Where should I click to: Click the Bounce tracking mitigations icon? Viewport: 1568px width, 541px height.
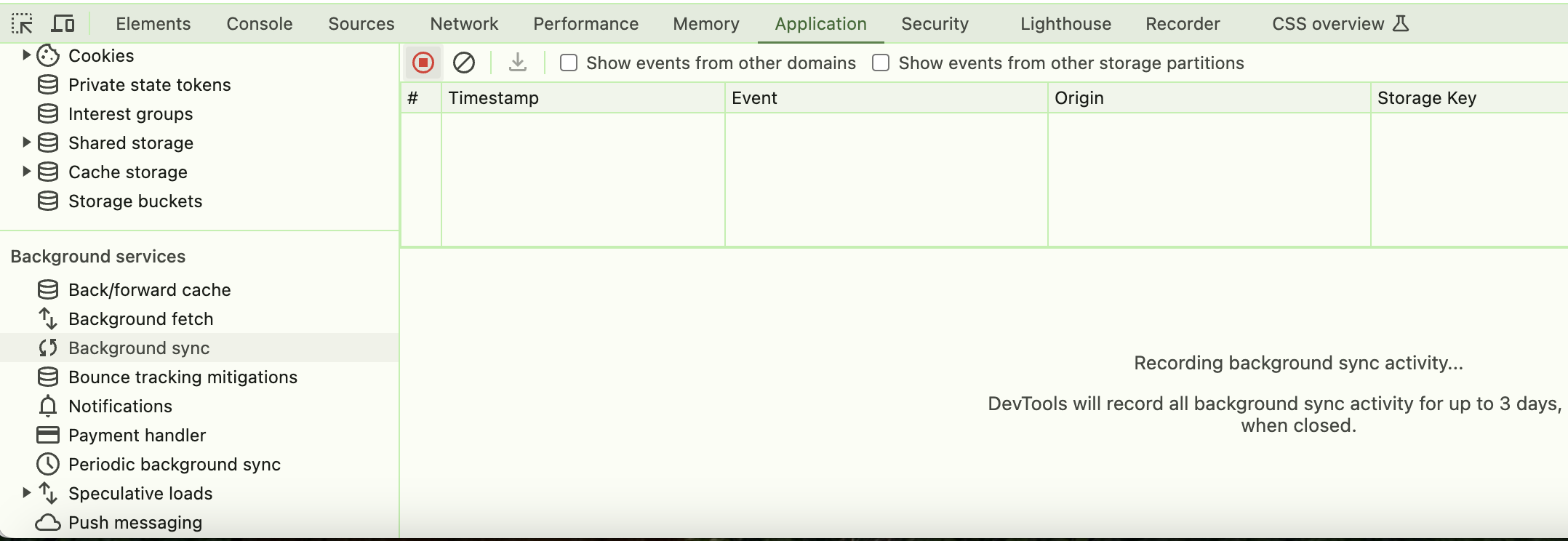48,377
